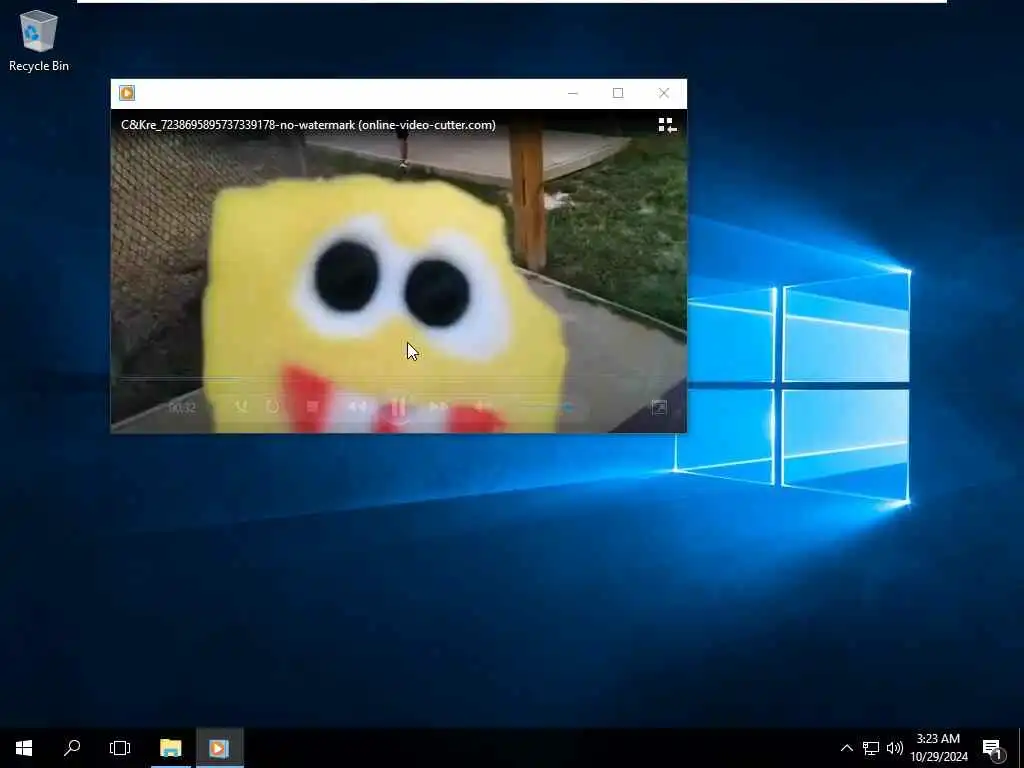The width and height of the screenshot is (1024, 768).
Task: Open Windows Media Player title bar icon menu
Action: (x=127, y=93)
